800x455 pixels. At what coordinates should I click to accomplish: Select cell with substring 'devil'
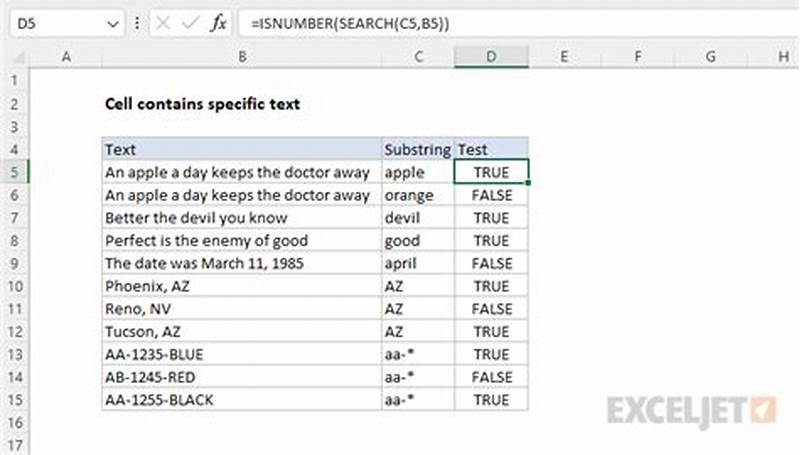pyautogui.click(x=418, y=218)
